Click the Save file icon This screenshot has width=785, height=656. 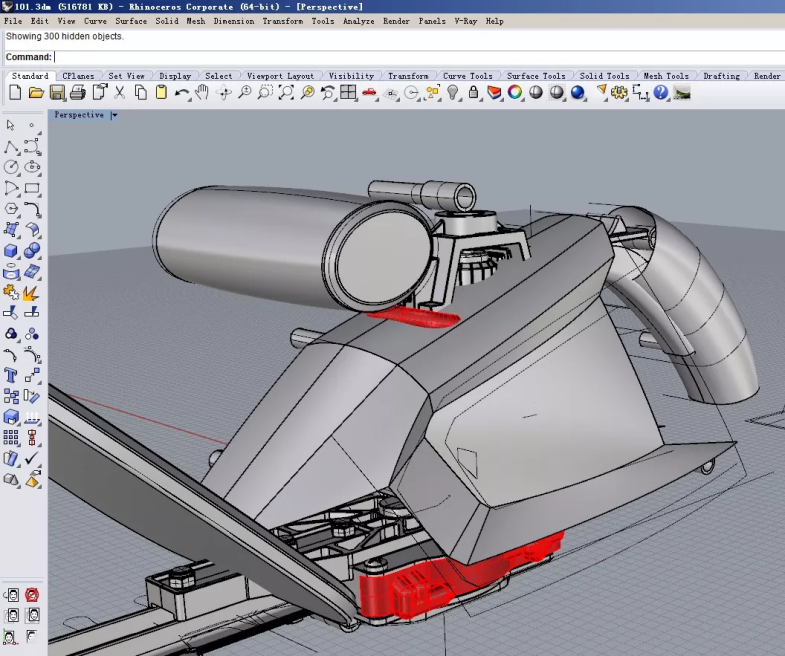tap(57, 93)
